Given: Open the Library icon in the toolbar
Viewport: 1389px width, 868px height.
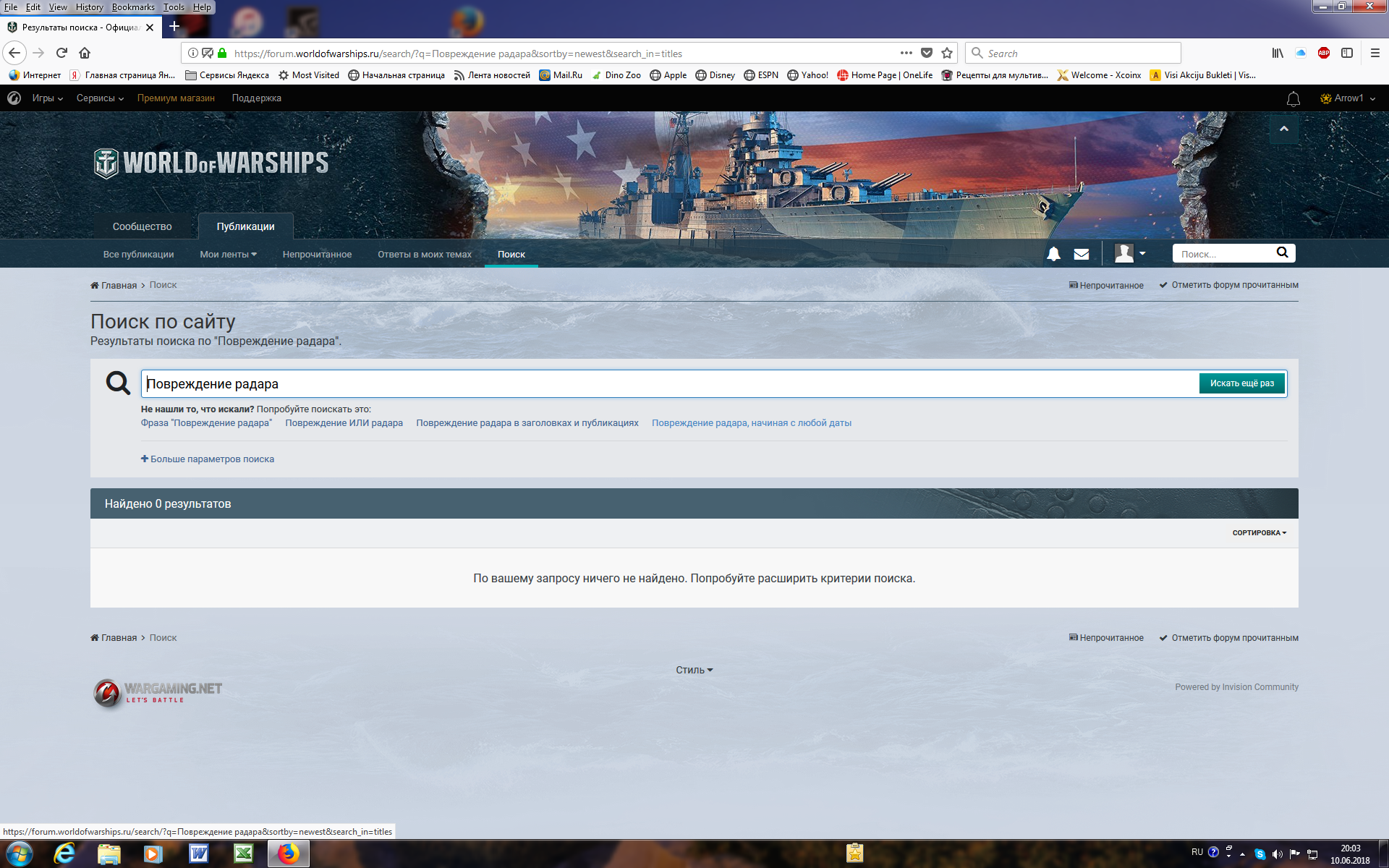Looking at the screenshot, I should coord(1278,53).
